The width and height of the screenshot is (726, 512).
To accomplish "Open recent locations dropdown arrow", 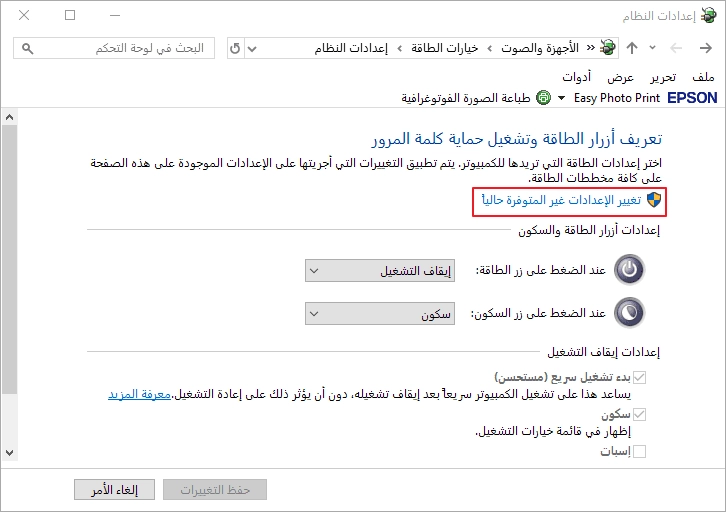I will [652, 48].
